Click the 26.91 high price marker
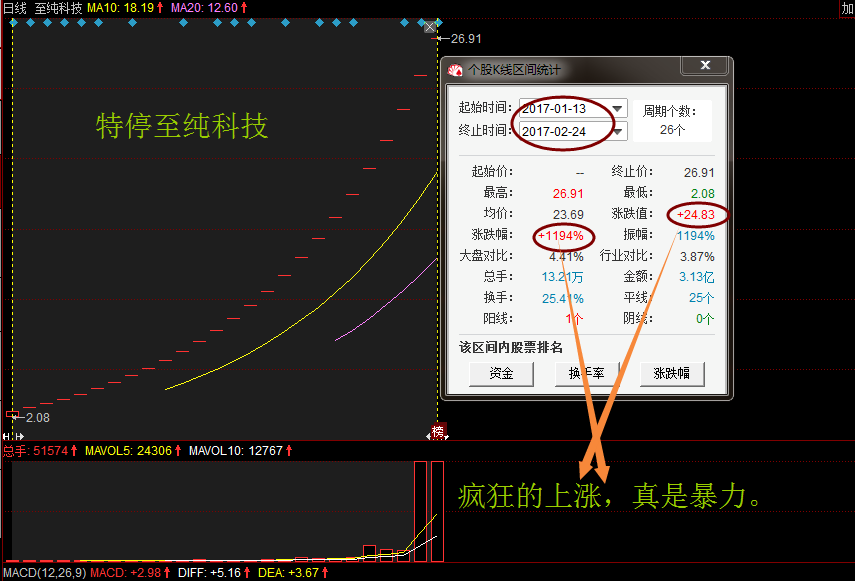The height and width of the screenshot is (581, 855). point(466,39)
